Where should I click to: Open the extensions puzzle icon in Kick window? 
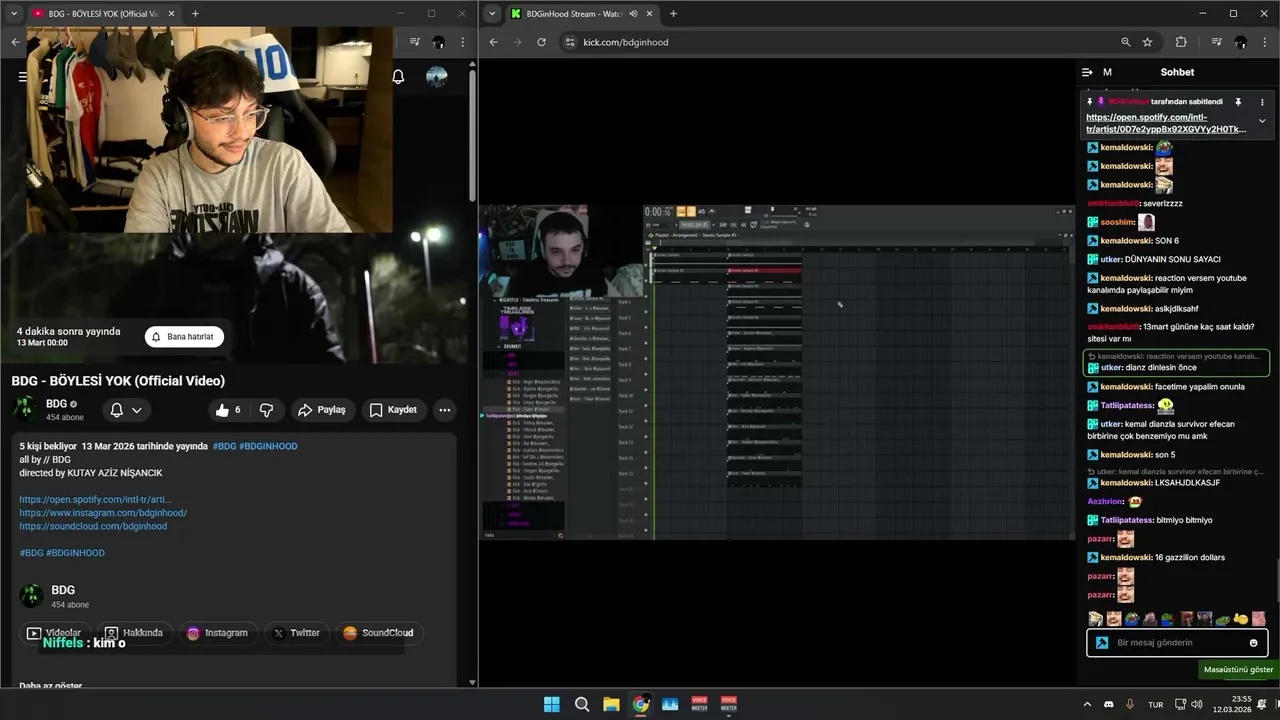click(x=1181, y=42)
